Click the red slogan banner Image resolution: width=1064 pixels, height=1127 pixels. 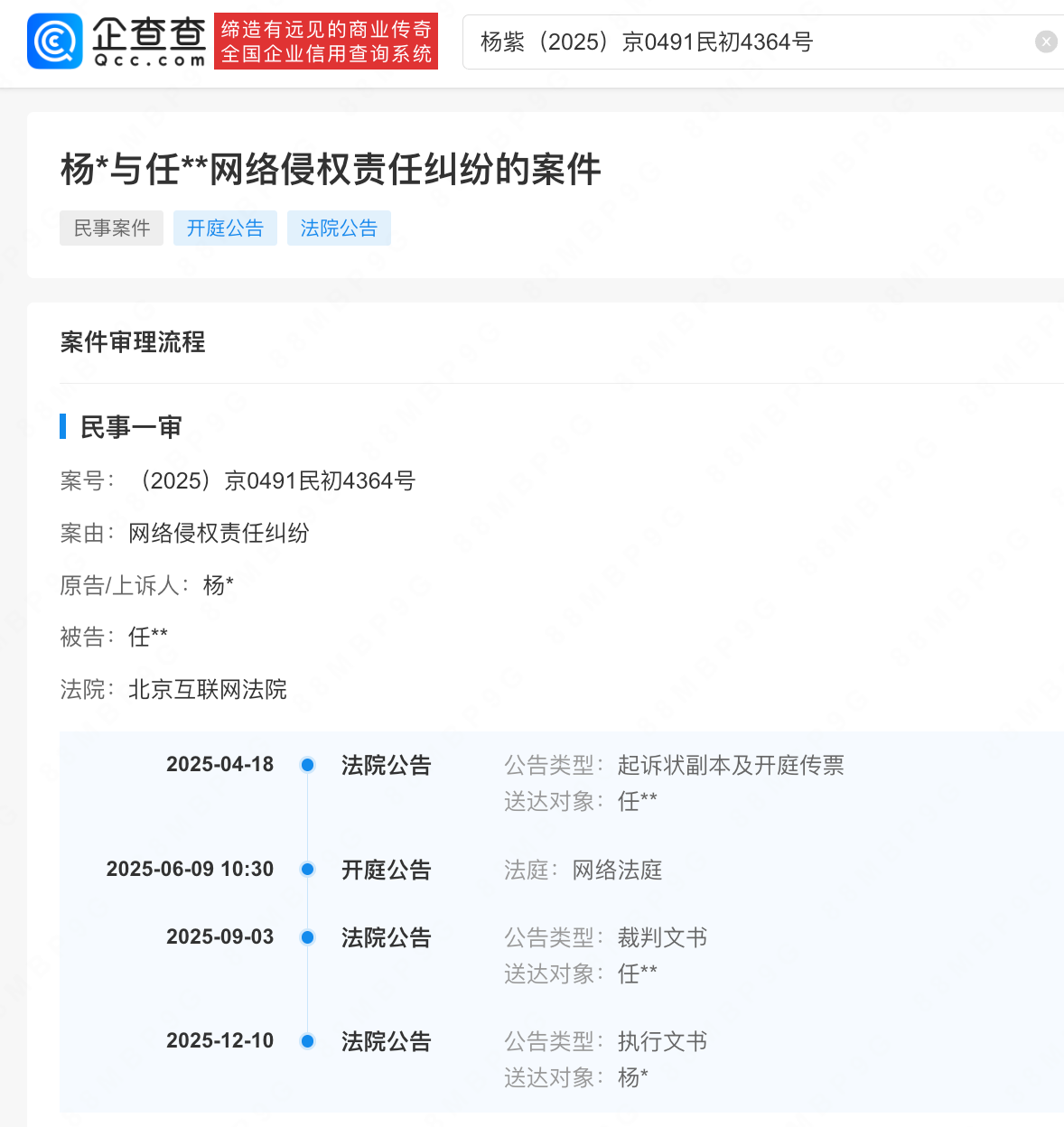(326, 42)
